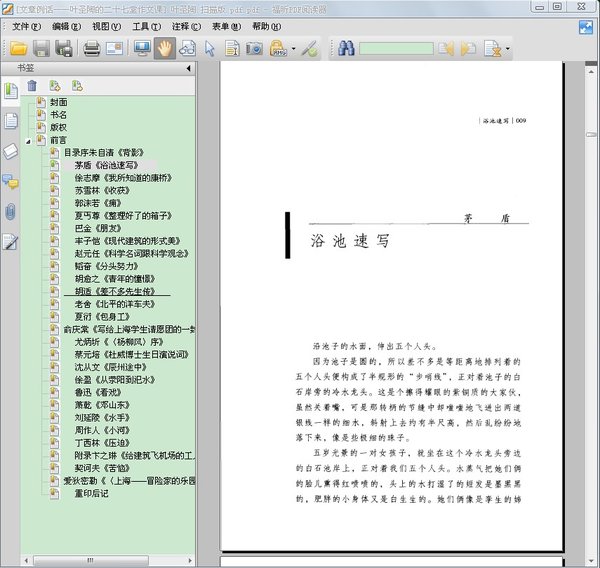Click the pen signature validation icon
The width and height of the screenshot is (600, 568).
(x=309, y=49)
